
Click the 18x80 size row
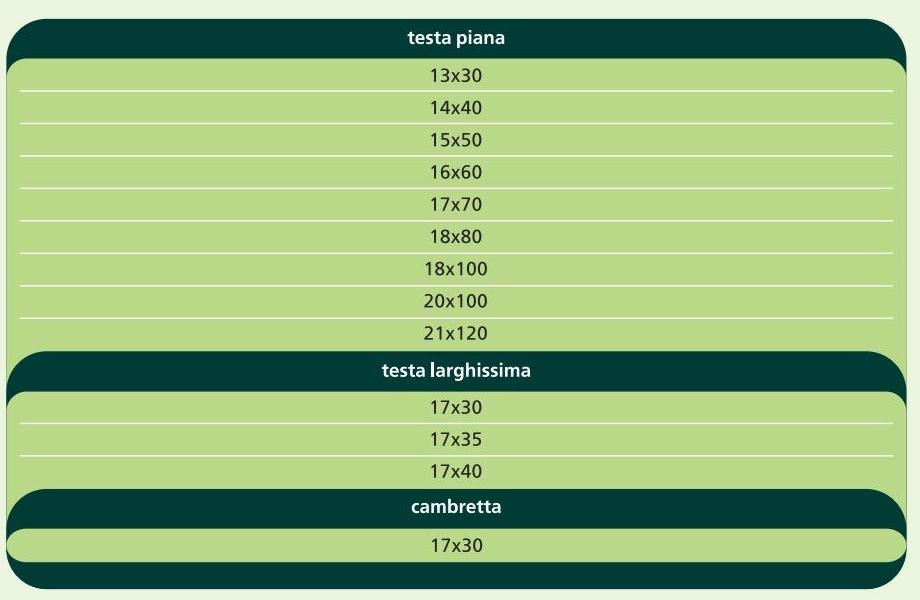click(456, 237)
